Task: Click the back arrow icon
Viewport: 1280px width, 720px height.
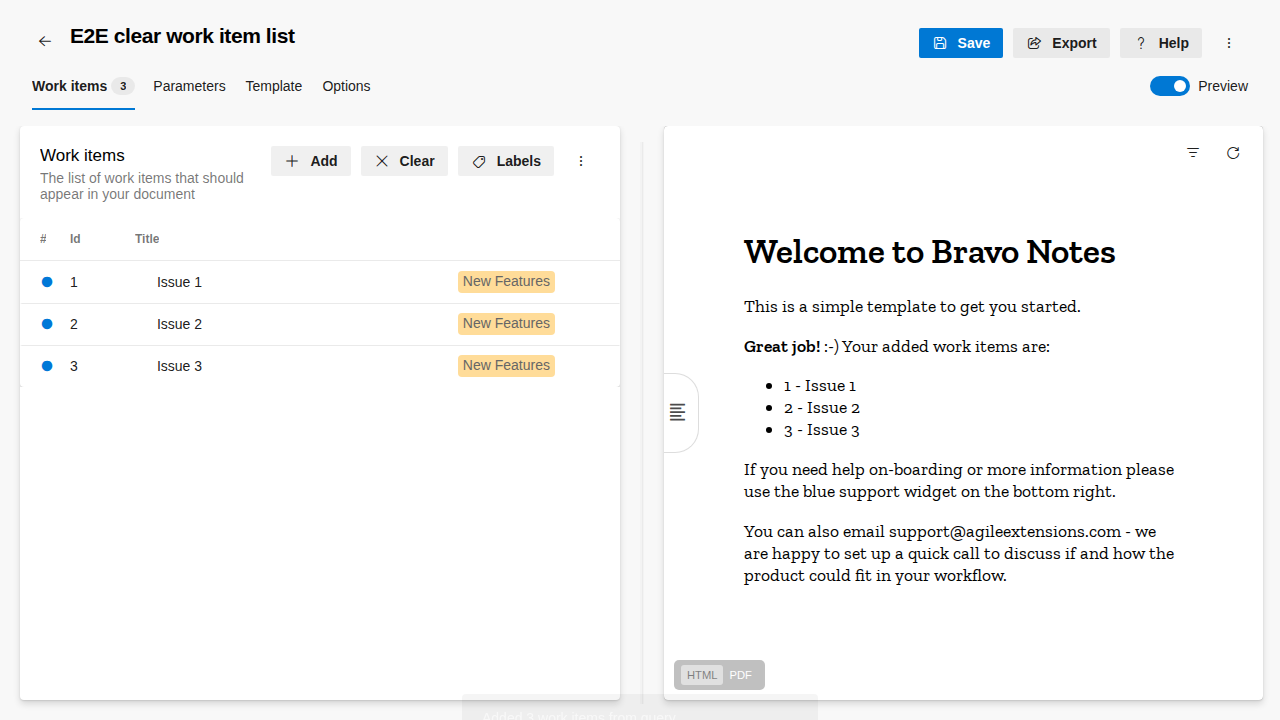Action: click(x=45, y=41)
